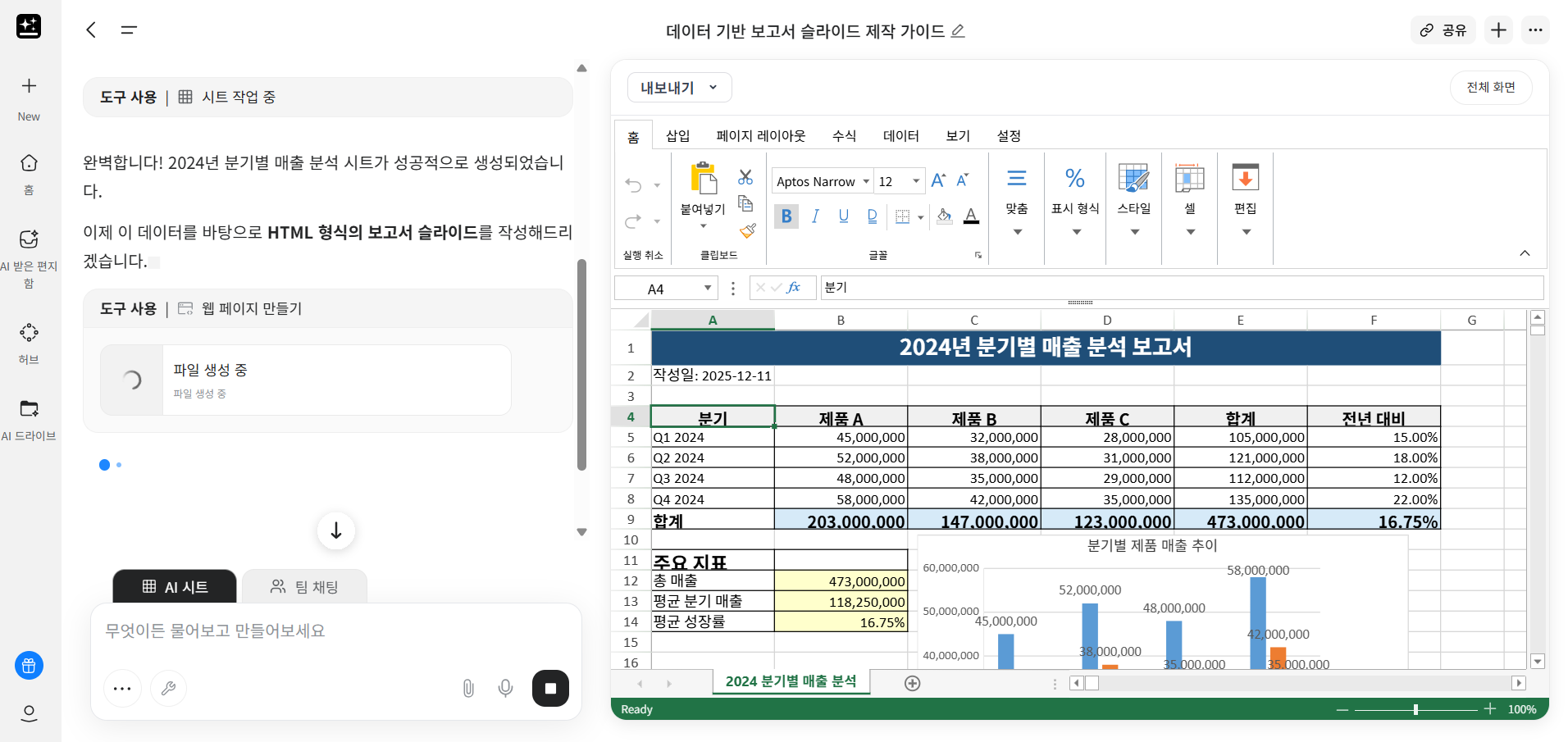Click the 전체 화면 fullscreen button
The image size is (1568, 742).
[x=1490, y=88]
